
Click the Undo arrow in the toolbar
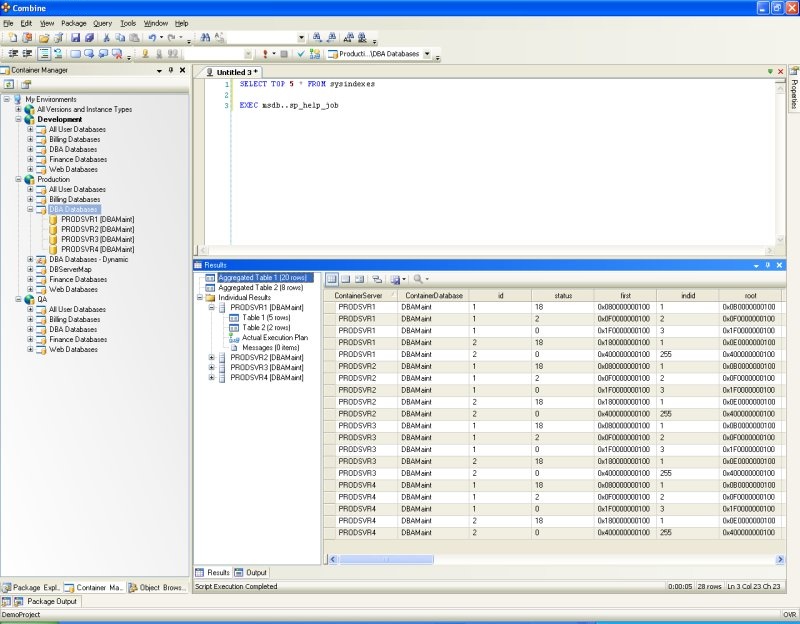pyautogui.click(x=152, y=37)
